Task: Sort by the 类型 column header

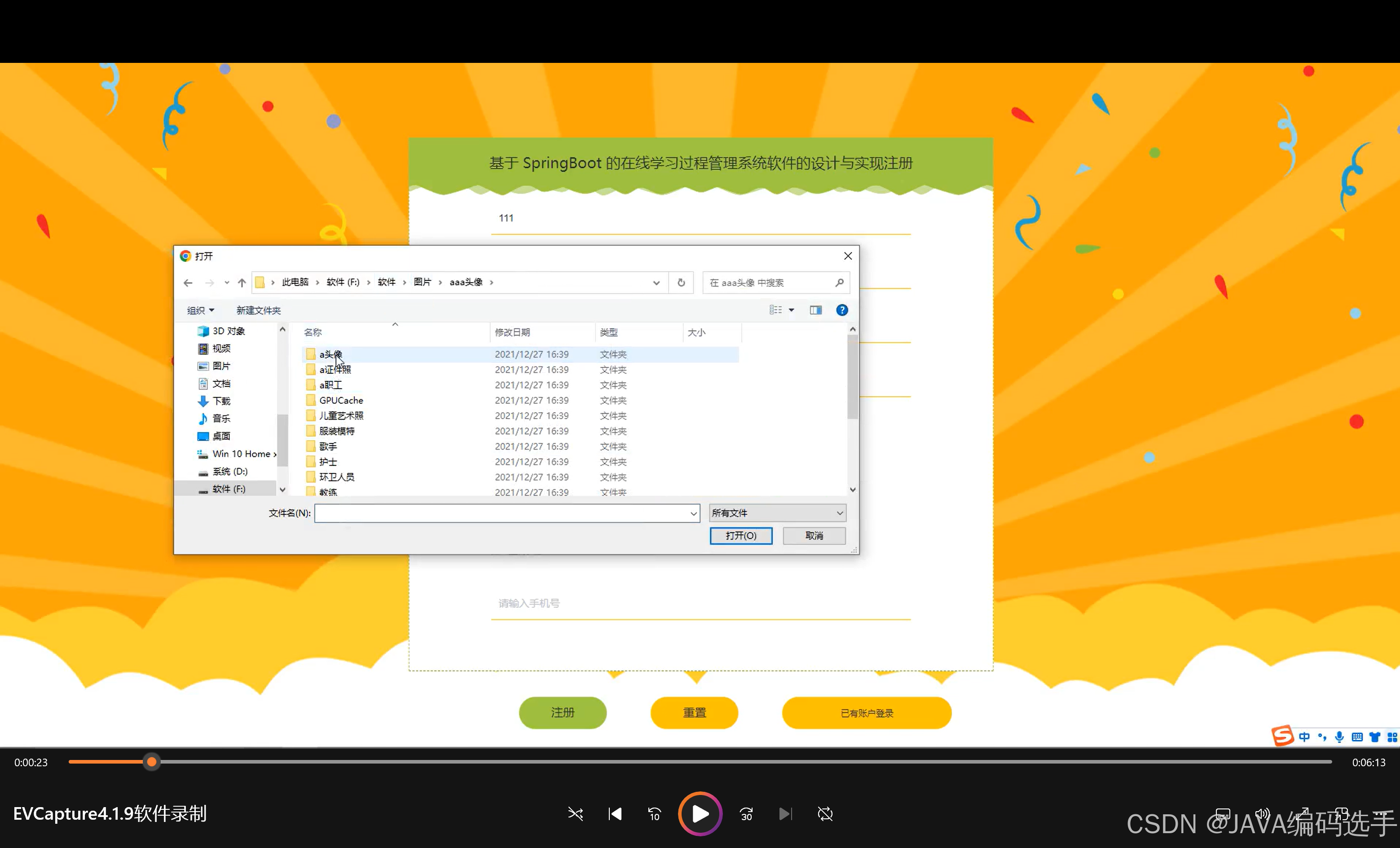Action: [608, 332]
